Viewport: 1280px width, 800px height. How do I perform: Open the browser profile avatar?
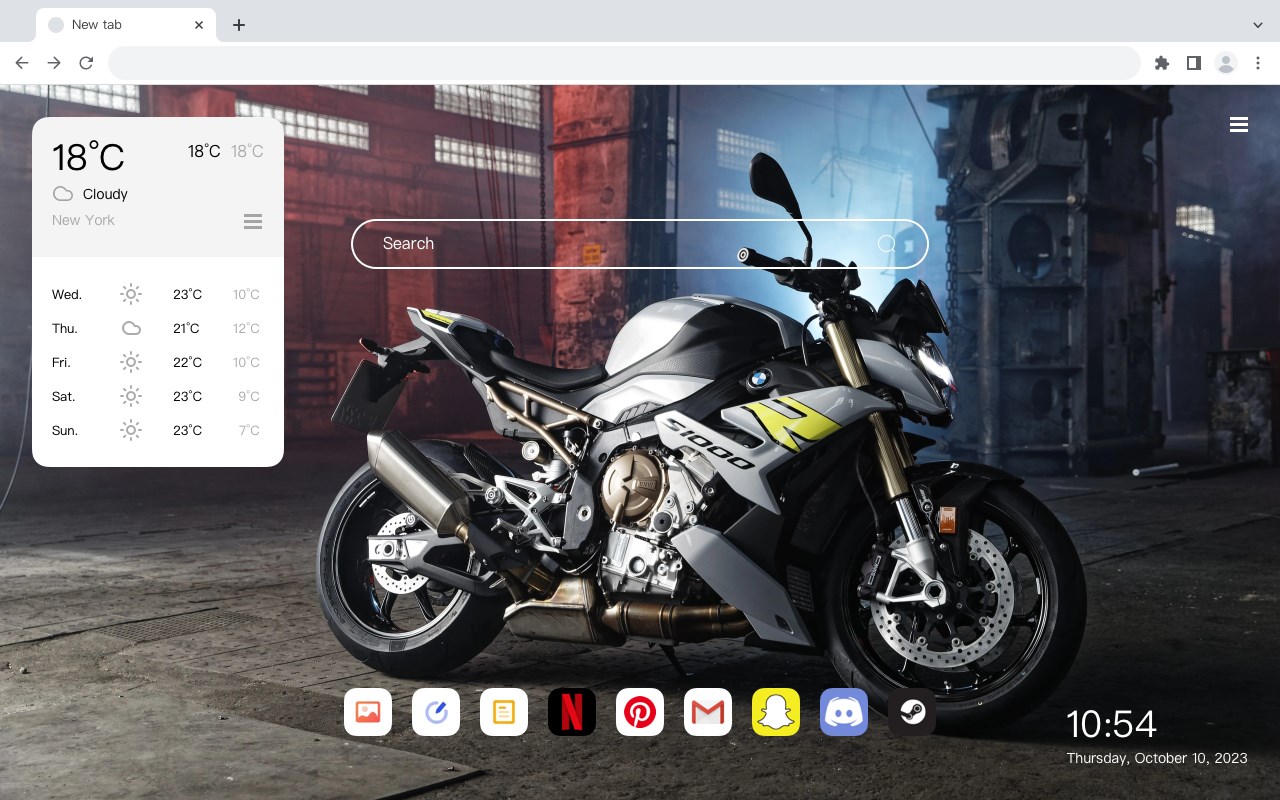pyautogui.click(x=1226, y=63)
